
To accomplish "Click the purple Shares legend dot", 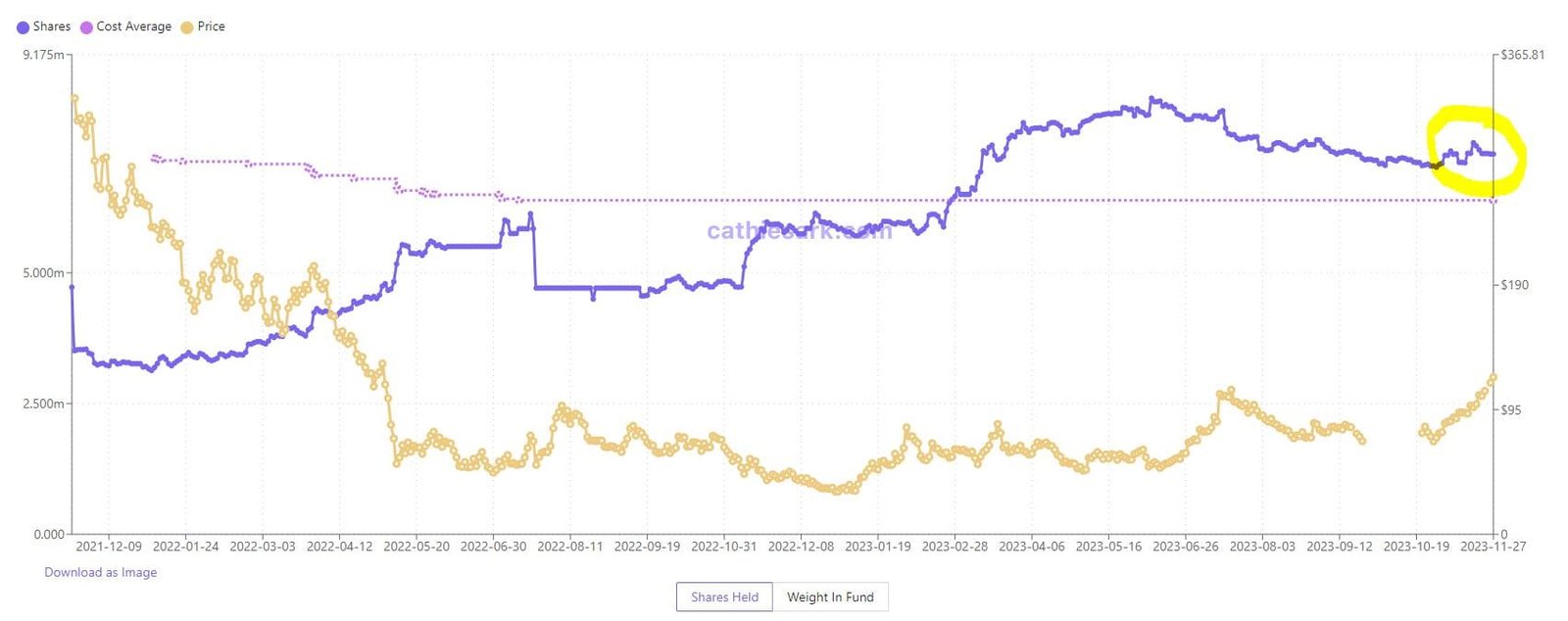I will (x=24, y=26).
